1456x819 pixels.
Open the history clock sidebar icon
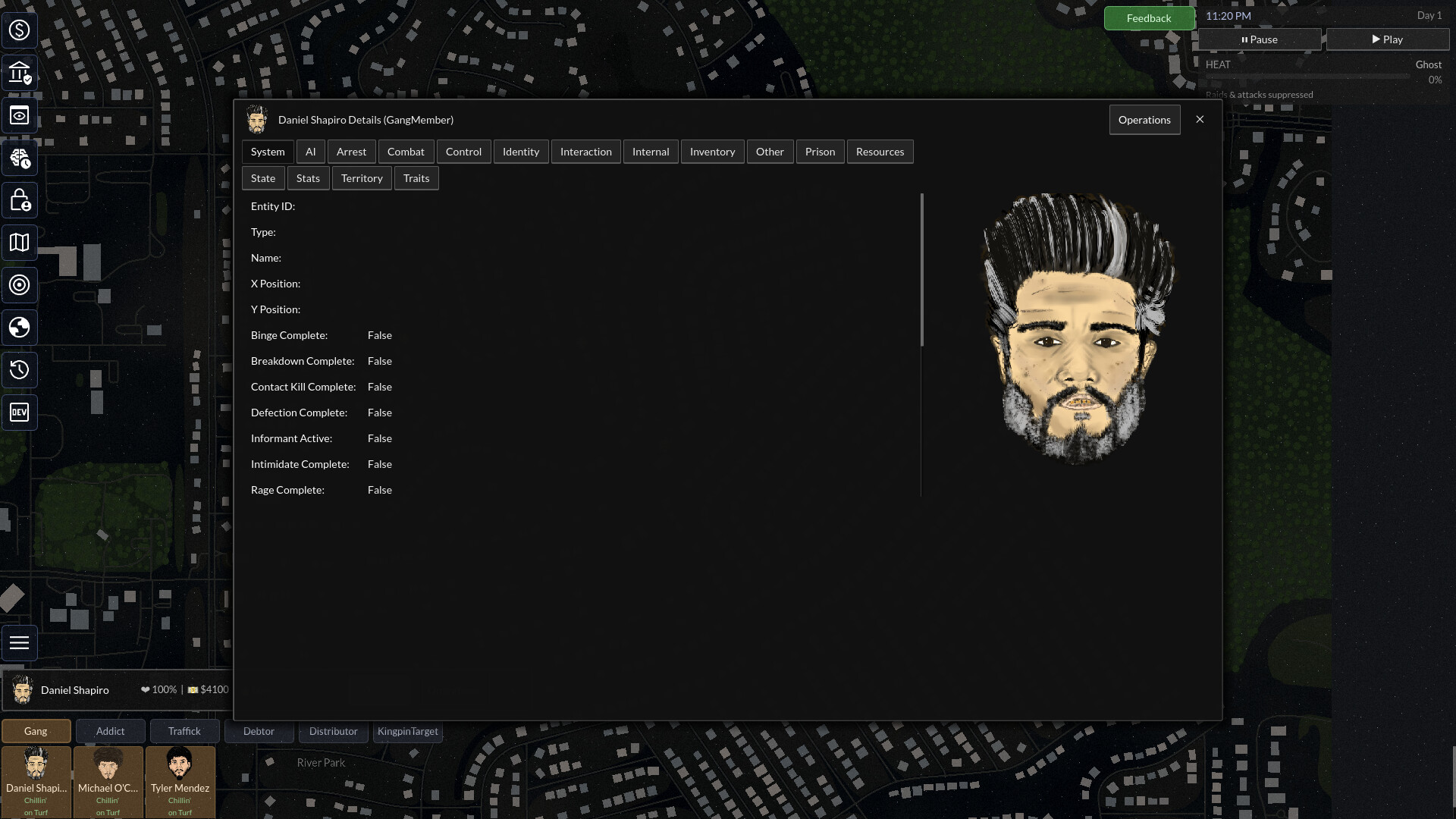[19, 370]
